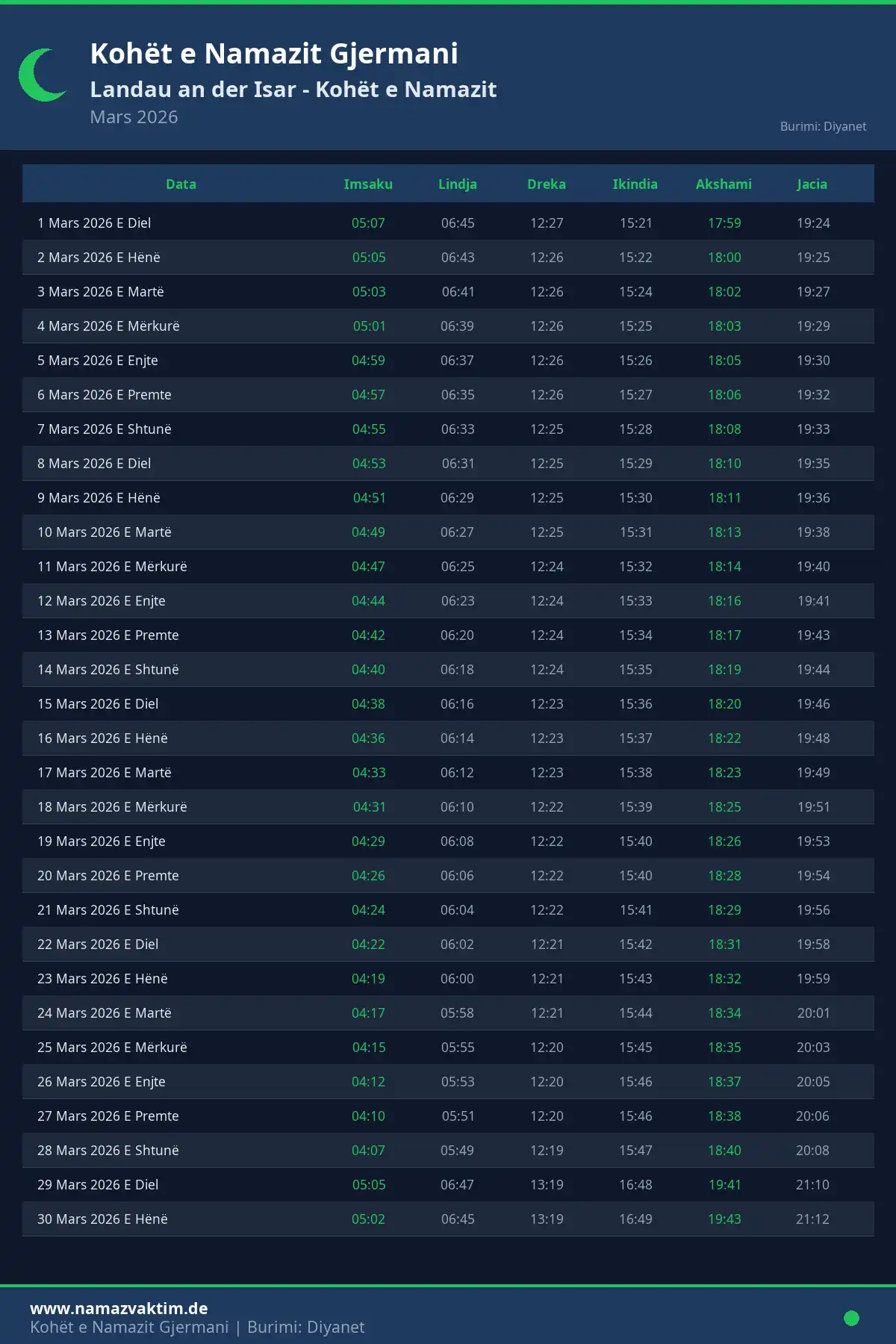896x1344 pixels.
Task: Select the Imsaku column header
Action: pos(368,184)
